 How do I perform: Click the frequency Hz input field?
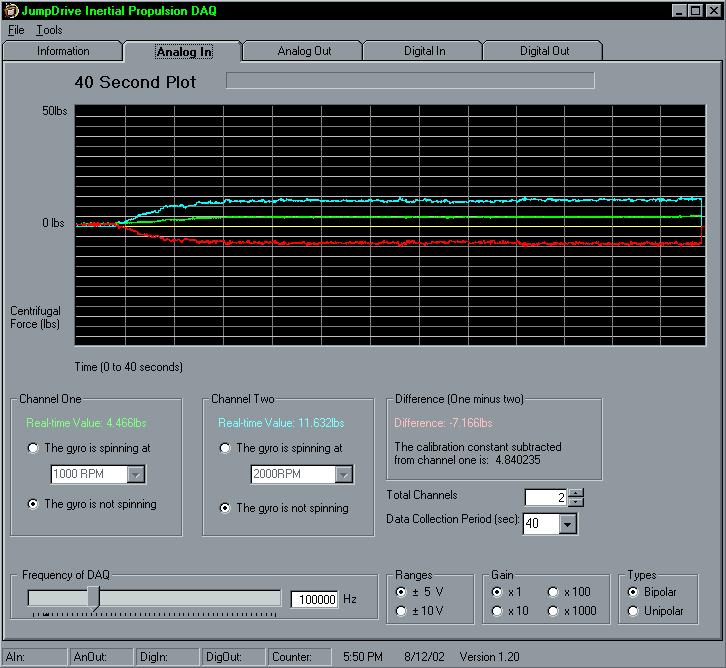pyautogui.click(x=314, y=599)
